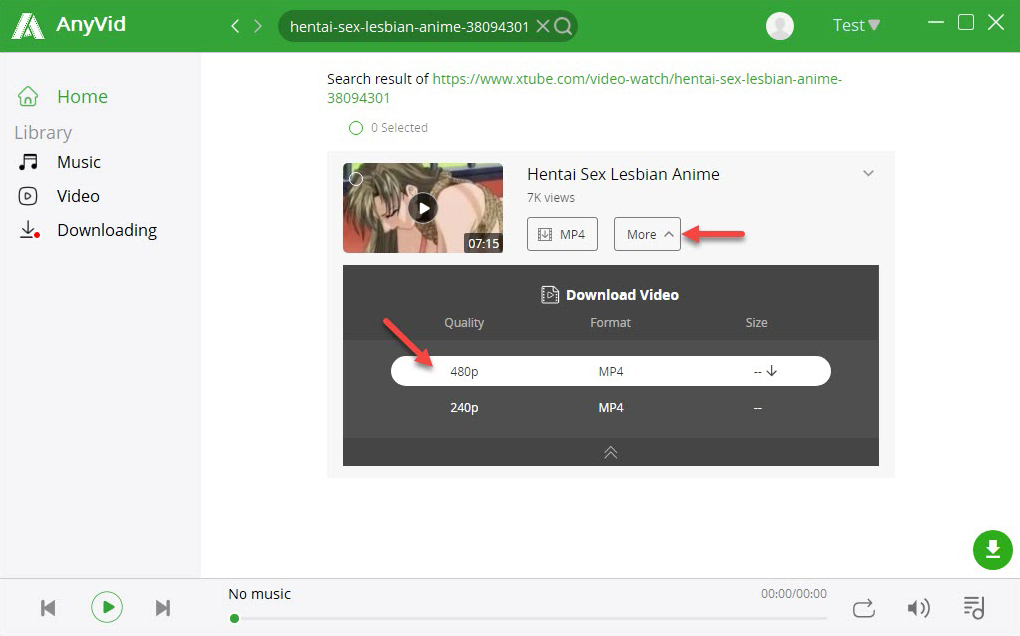
Task: Open the Video library
Action: [78, 196]
